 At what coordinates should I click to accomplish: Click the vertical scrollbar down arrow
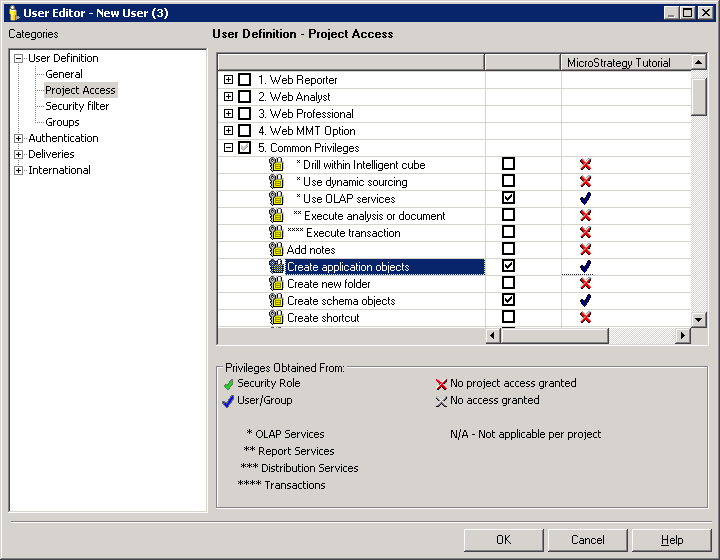coord(700,319)
